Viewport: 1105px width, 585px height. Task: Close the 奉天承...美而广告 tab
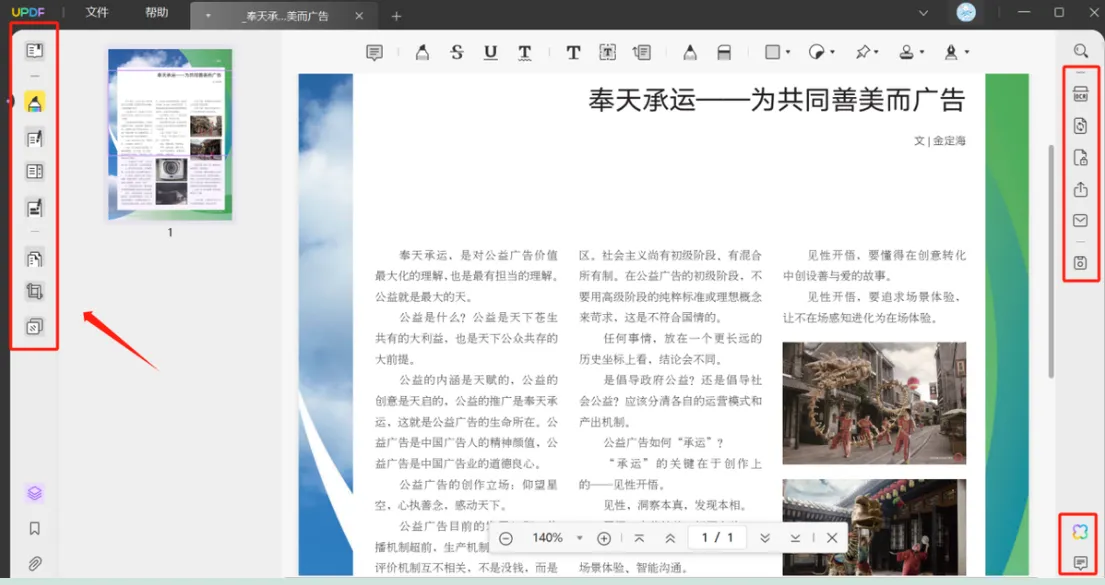(x=359, y=16)
